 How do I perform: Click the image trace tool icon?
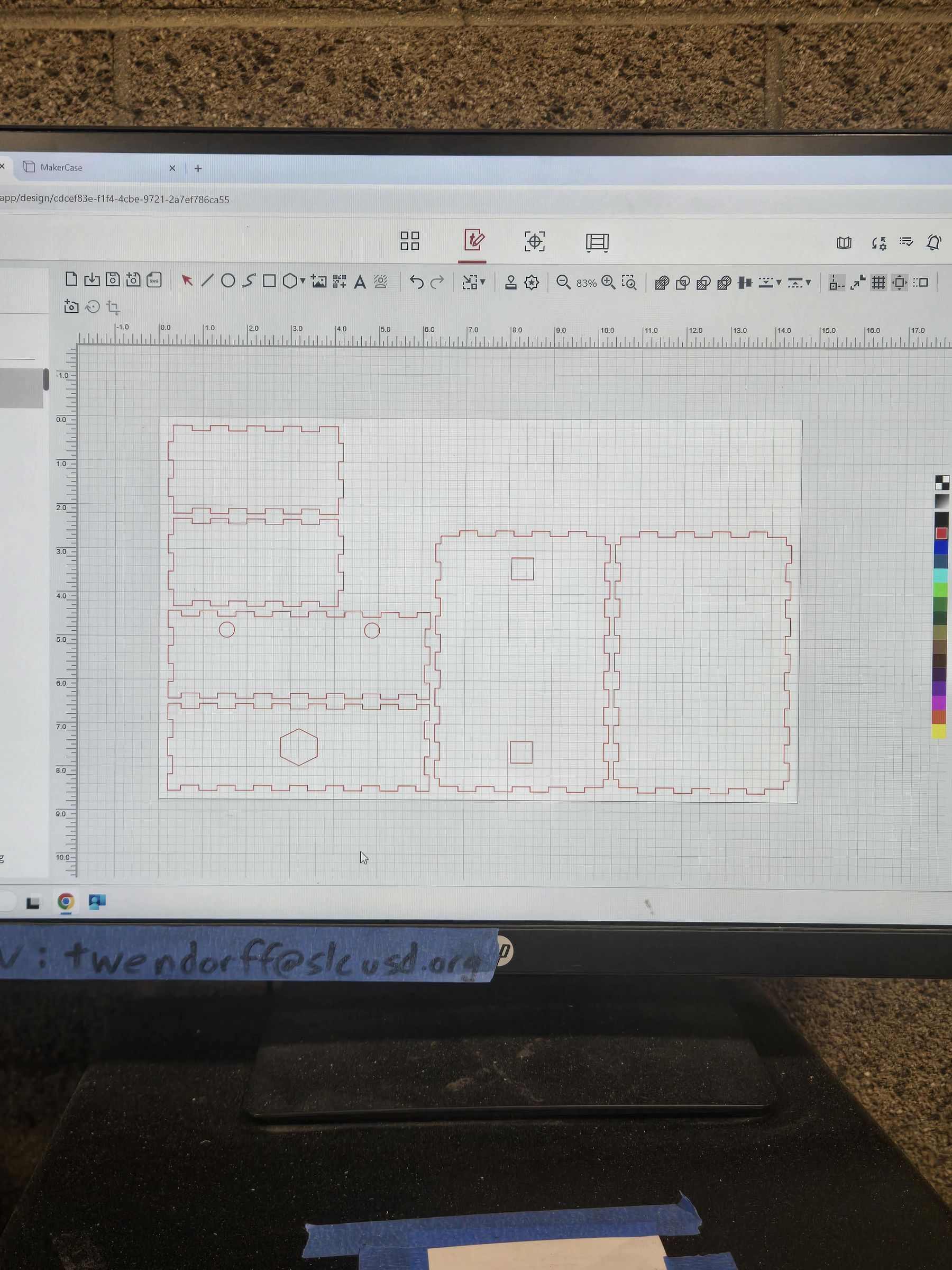pos(380,282)
